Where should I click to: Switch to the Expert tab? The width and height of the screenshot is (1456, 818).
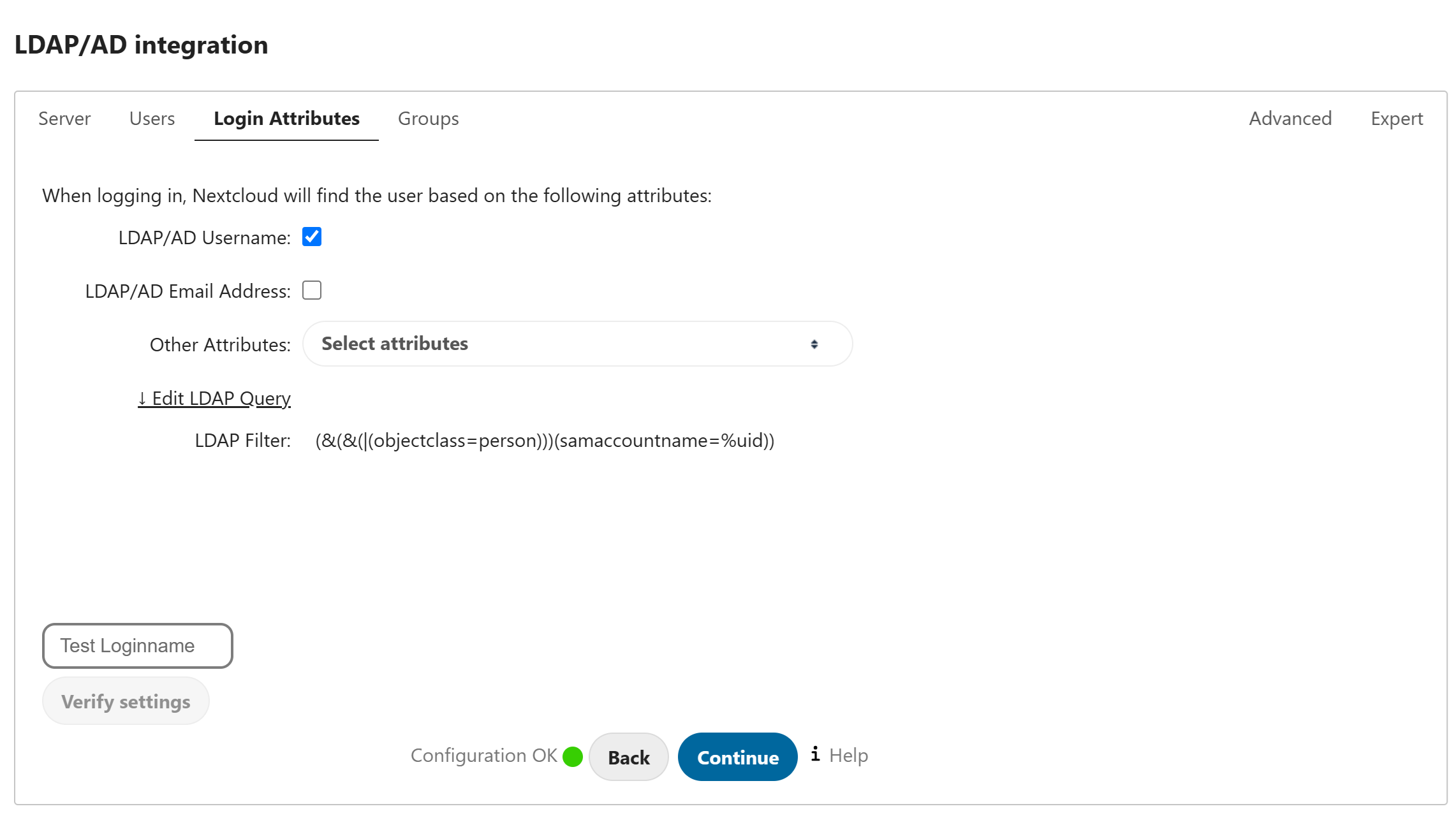click(1396, 119)
